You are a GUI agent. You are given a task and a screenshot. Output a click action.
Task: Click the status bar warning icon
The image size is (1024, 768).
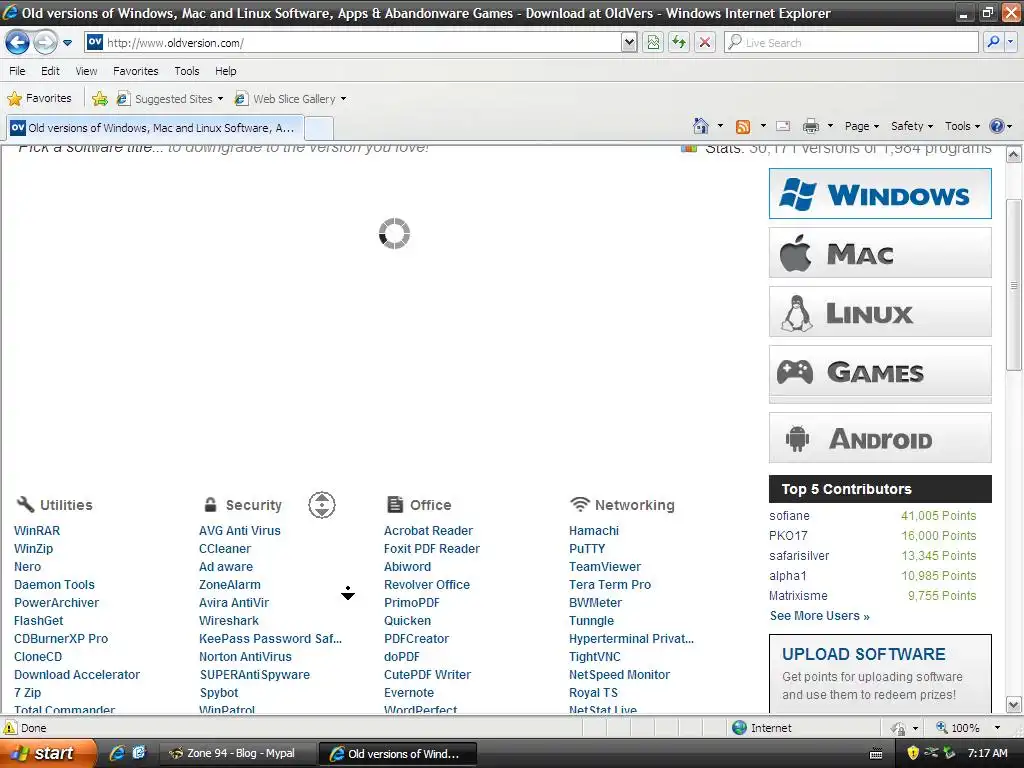coord(10,728)
